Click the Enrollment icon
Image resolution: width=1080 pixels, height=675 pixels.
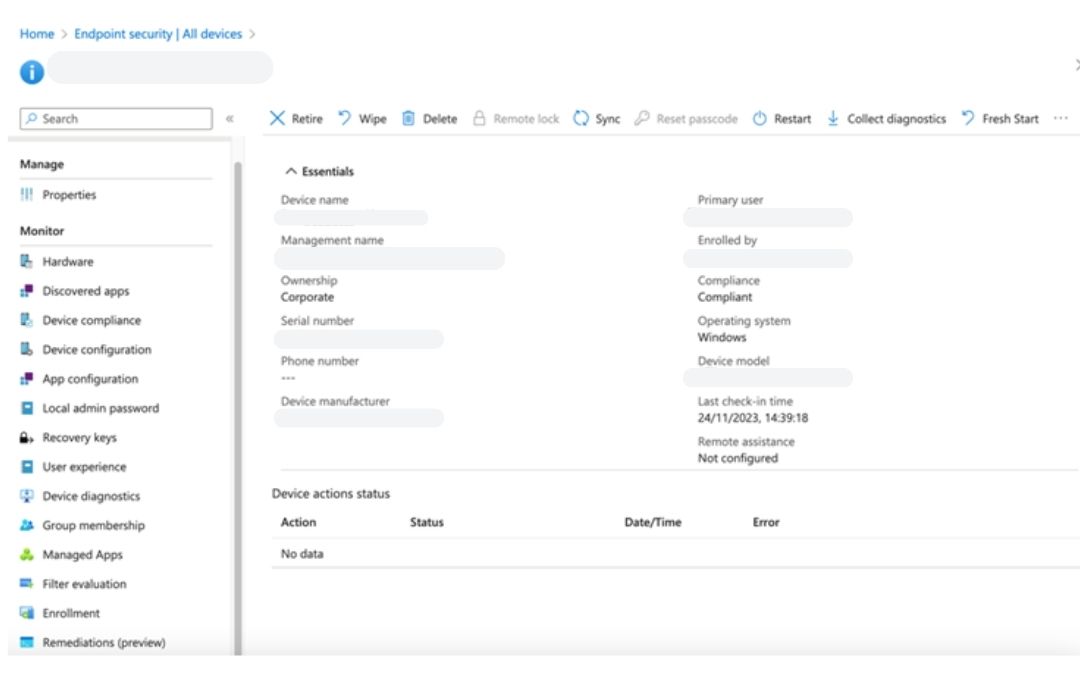[x=27, y=613]
